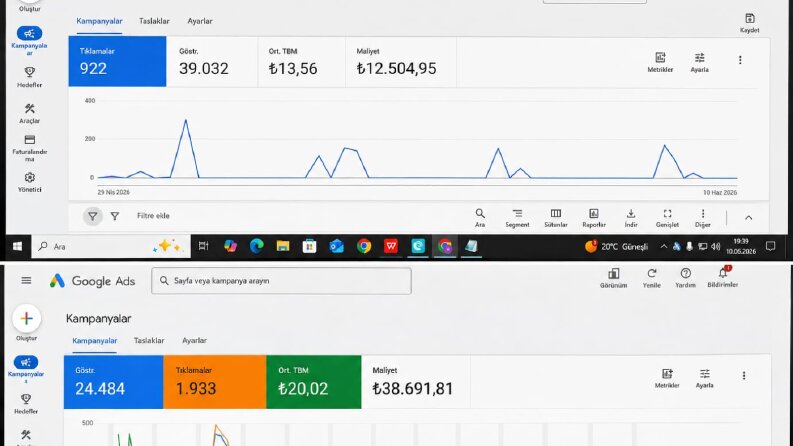Collapse the chart with the up chevron
This screenshot has height=446, width=793.
(748, 217)
